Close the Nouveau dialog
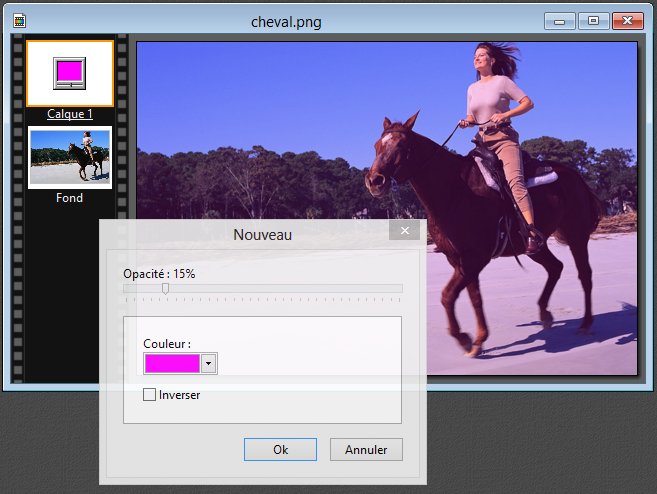Viewport: 657px width, 494px height. 404,232
